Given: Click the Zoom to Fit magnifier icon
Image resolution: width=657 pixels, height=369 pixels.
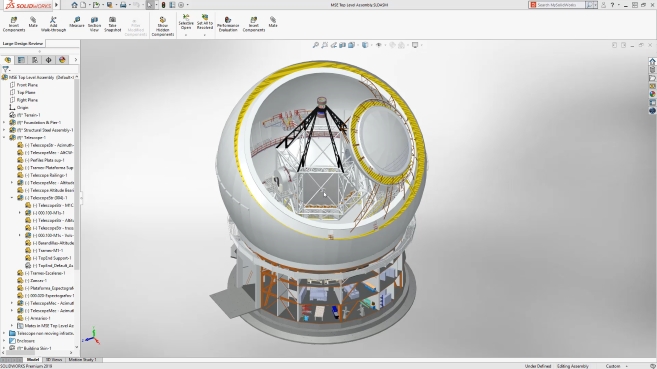Looking at the screenshot, I should click(x=316, y=45).
